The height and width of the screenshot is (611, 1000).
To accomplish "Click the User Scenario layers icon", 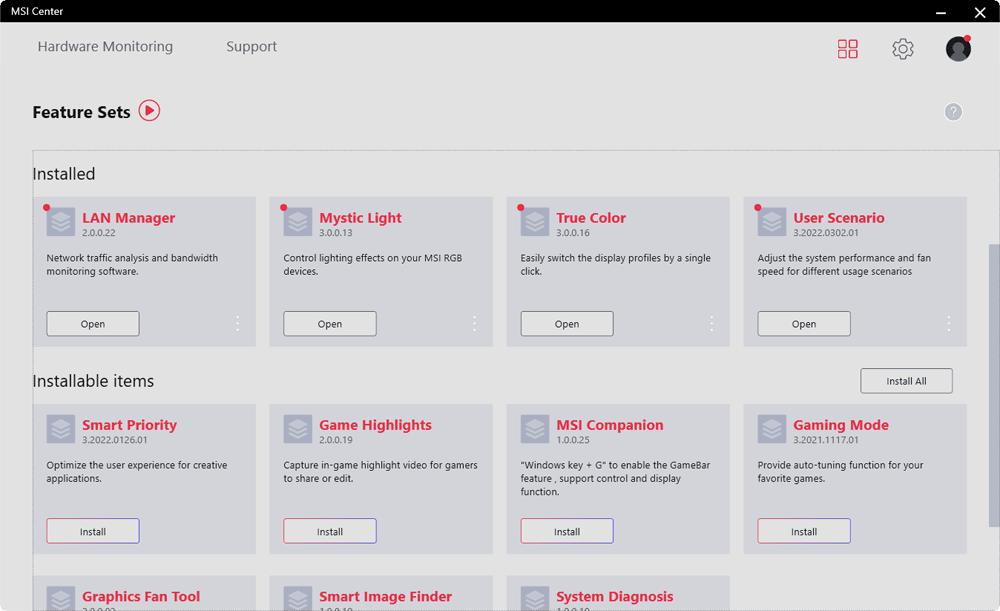I will [x=772, y=222].
